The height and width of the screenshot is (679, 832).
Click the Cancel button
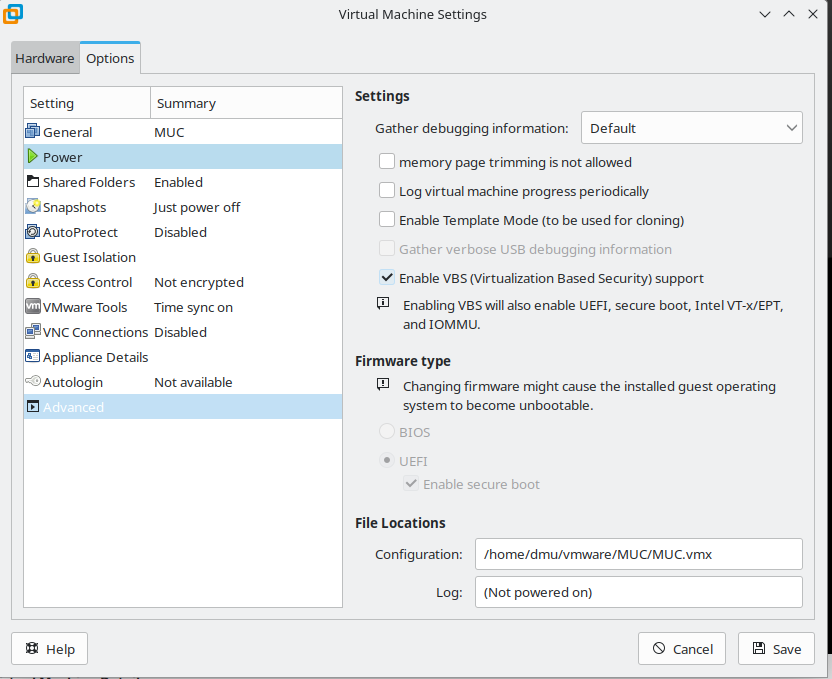[682, 649]
